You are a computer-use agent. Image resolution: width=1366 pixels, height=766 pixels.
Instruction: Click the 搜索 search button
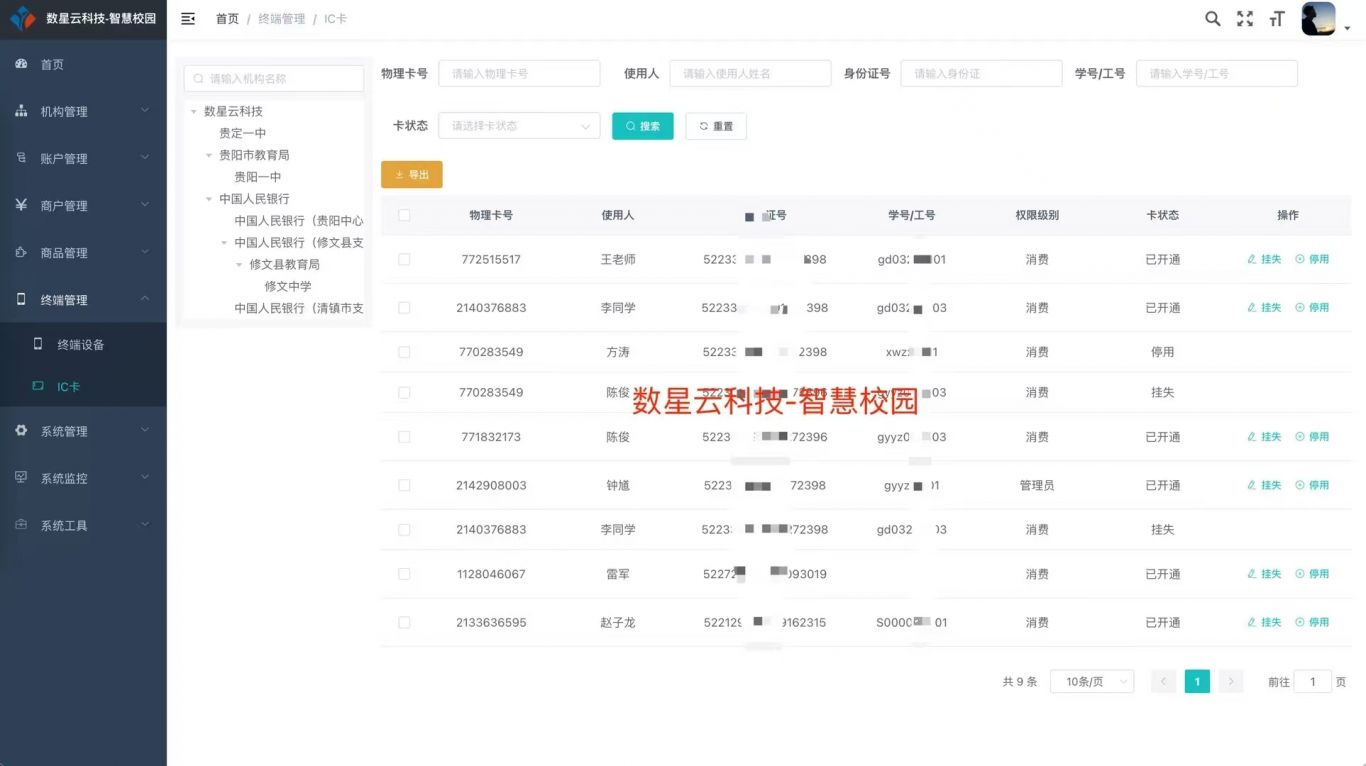(x=643, y=126)
